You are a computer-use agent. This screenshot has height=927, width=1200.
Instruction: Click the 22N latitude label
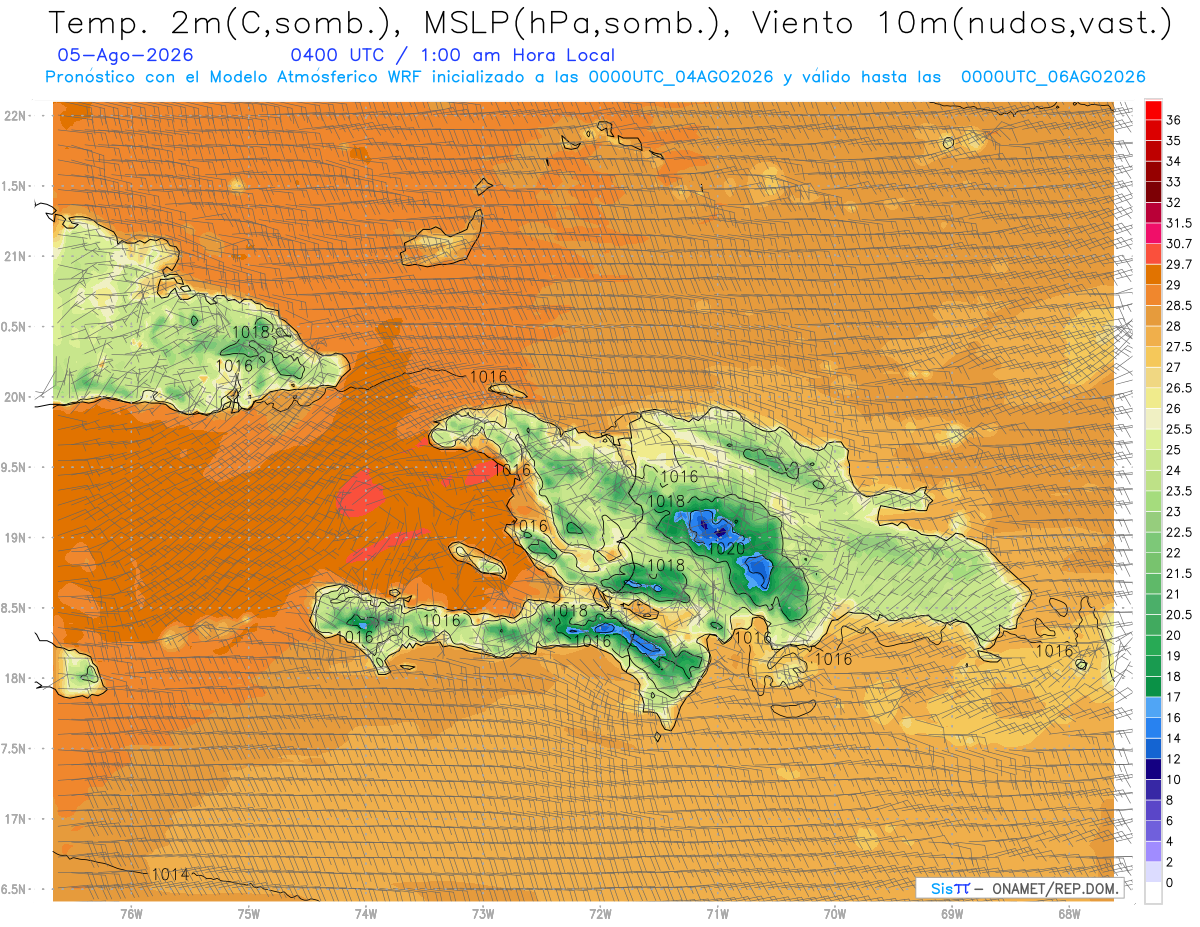pos(16,116)
